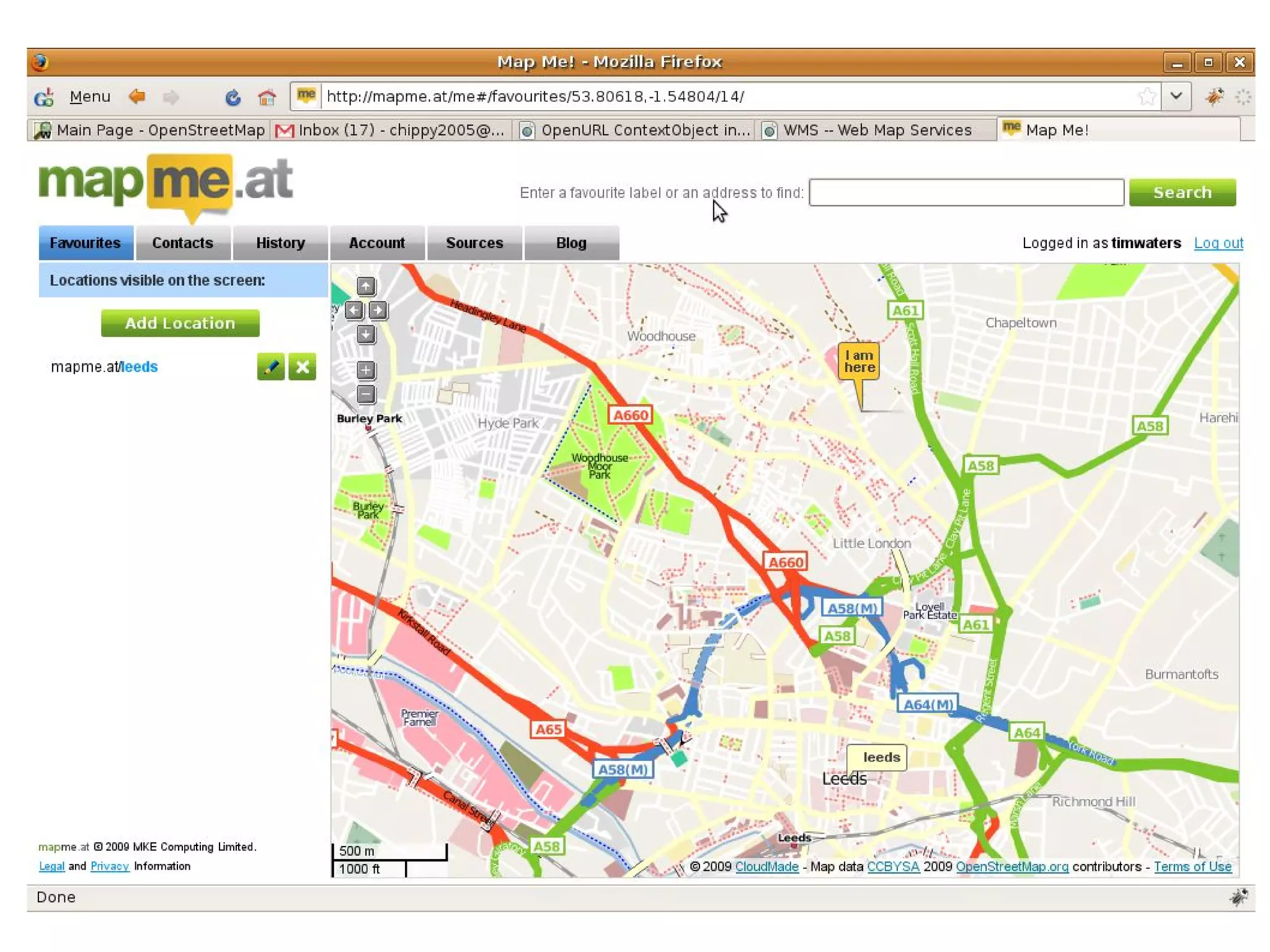Open the Favourites navigation tab

(x=86, y=243)
